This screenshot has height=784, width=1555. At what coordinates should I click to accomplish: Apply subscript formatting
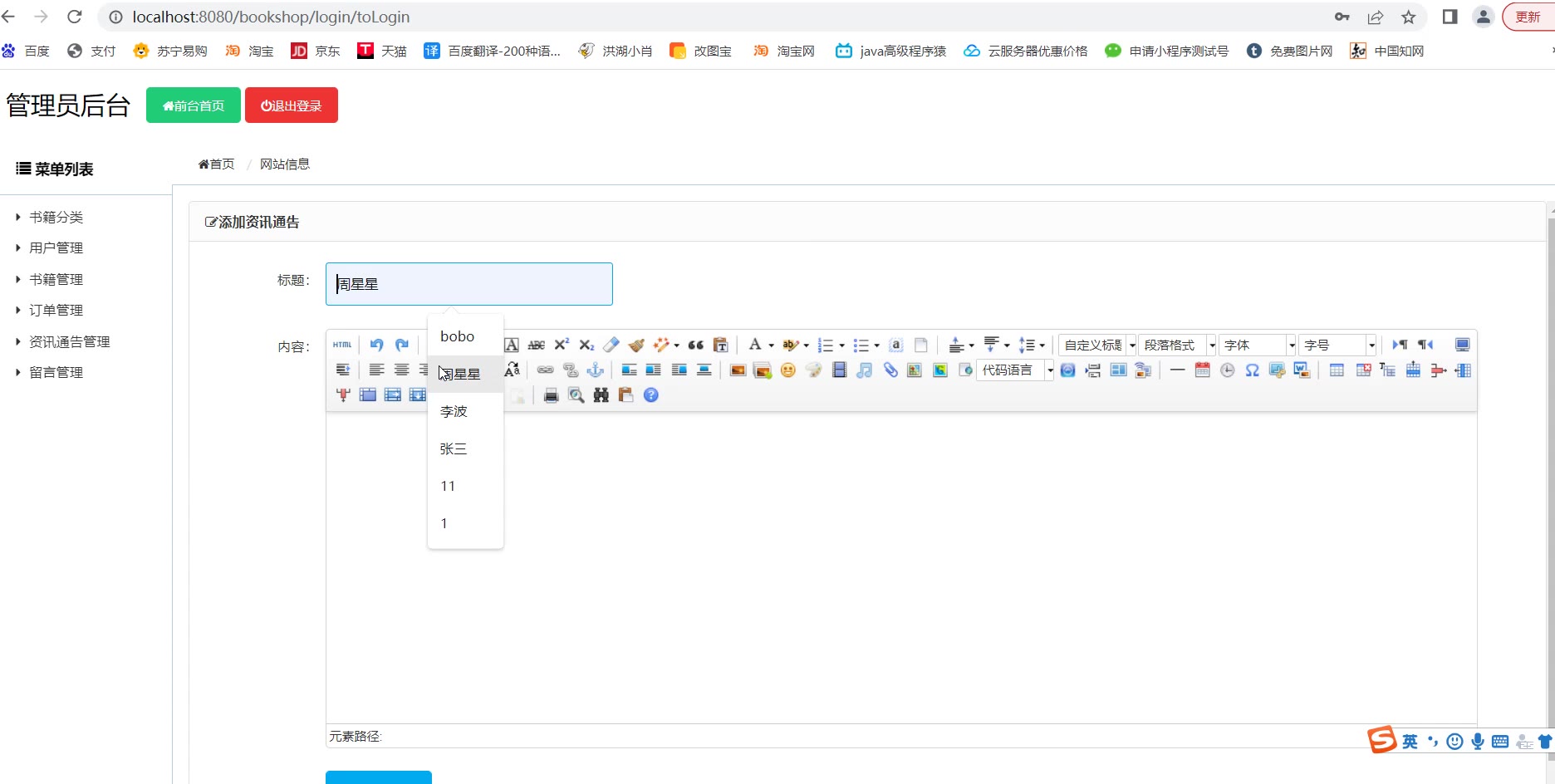coord(586,345)
